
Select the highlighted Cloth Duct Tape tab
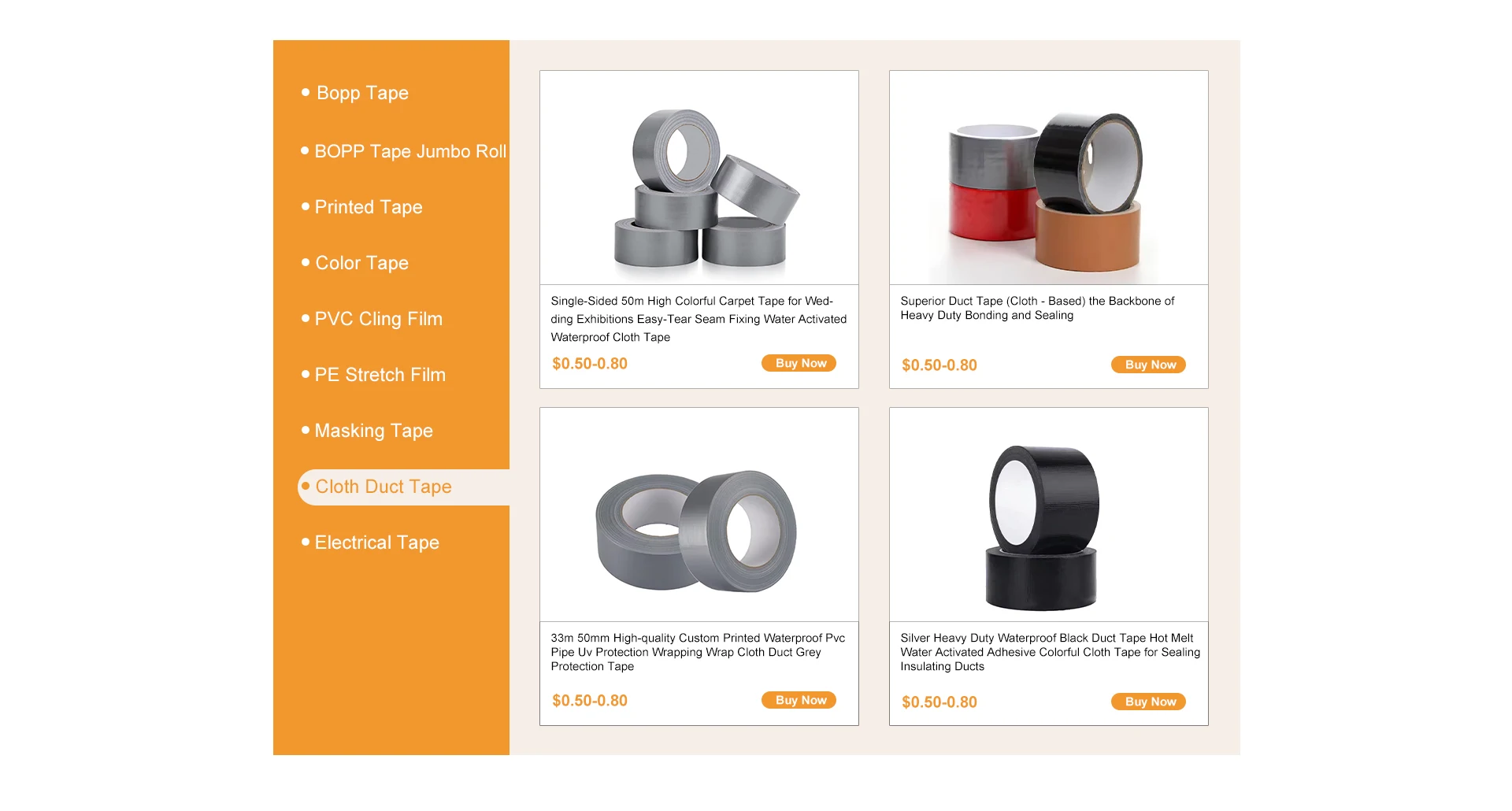pos(403,487)
